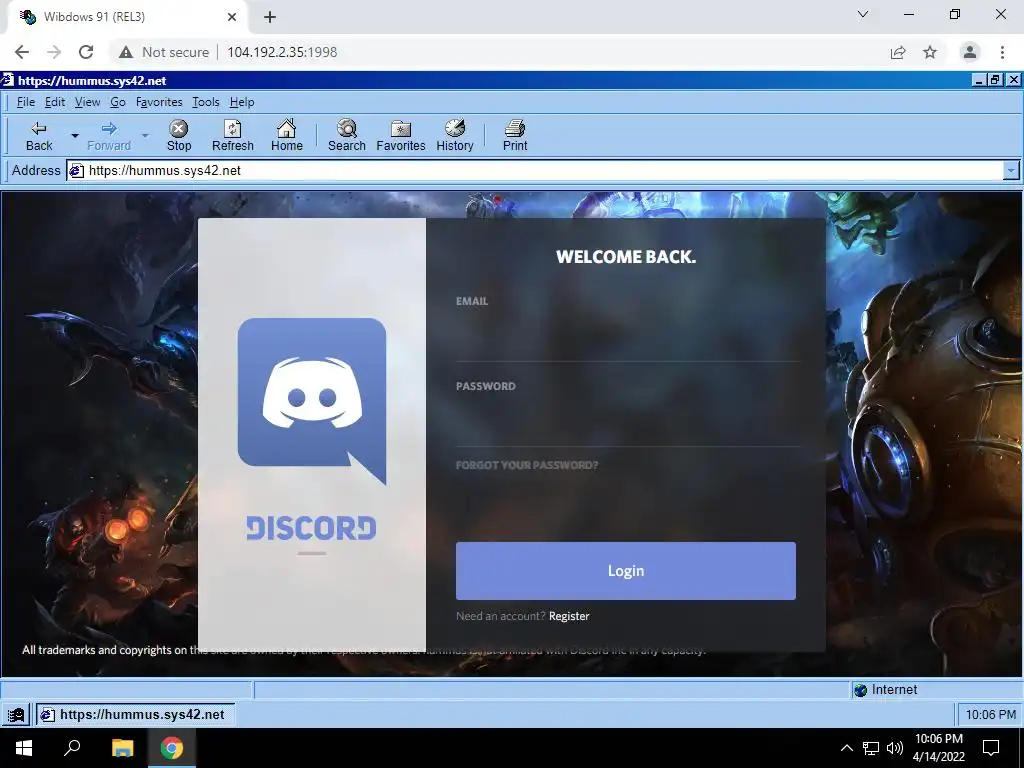1024x768 pixels.
Task: Click the greyed-out Forward toolbar button
Action: point(109,136)
